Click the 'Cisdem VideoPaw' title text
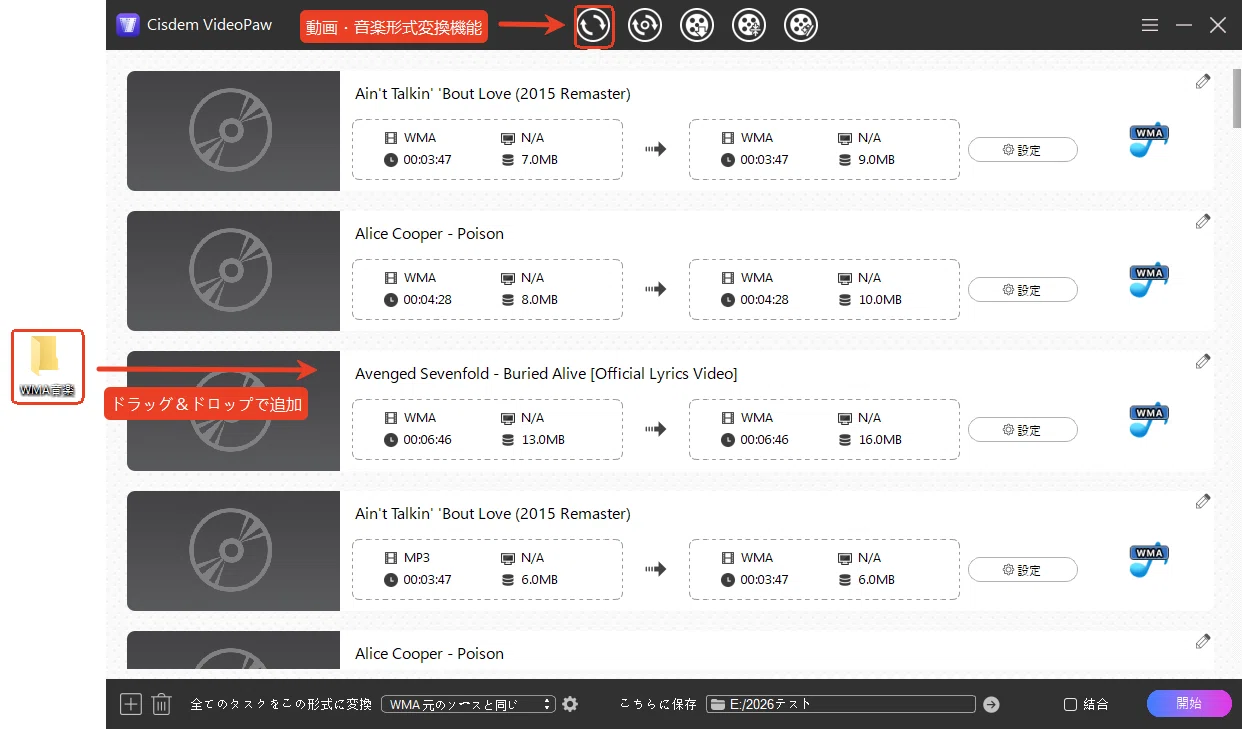Viewport: 1242px width, 729px height. [210, 25]
